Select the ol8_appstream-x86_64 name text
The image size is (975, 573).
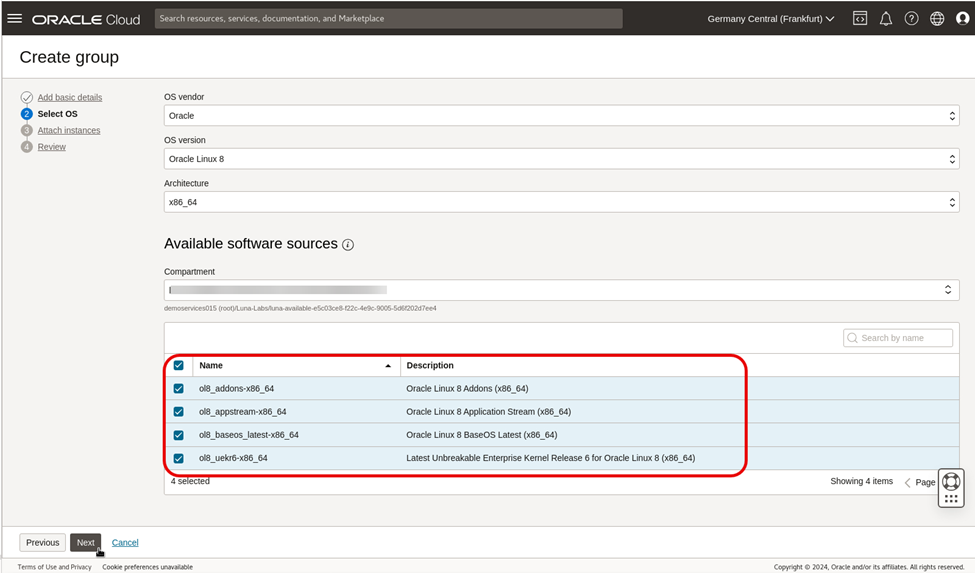click(x=243, y=411)
